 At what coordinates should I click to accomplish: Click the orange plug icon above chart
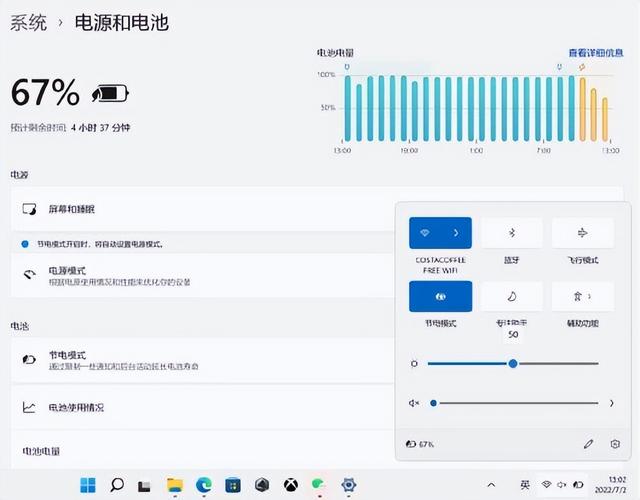(x=582, y=67)
